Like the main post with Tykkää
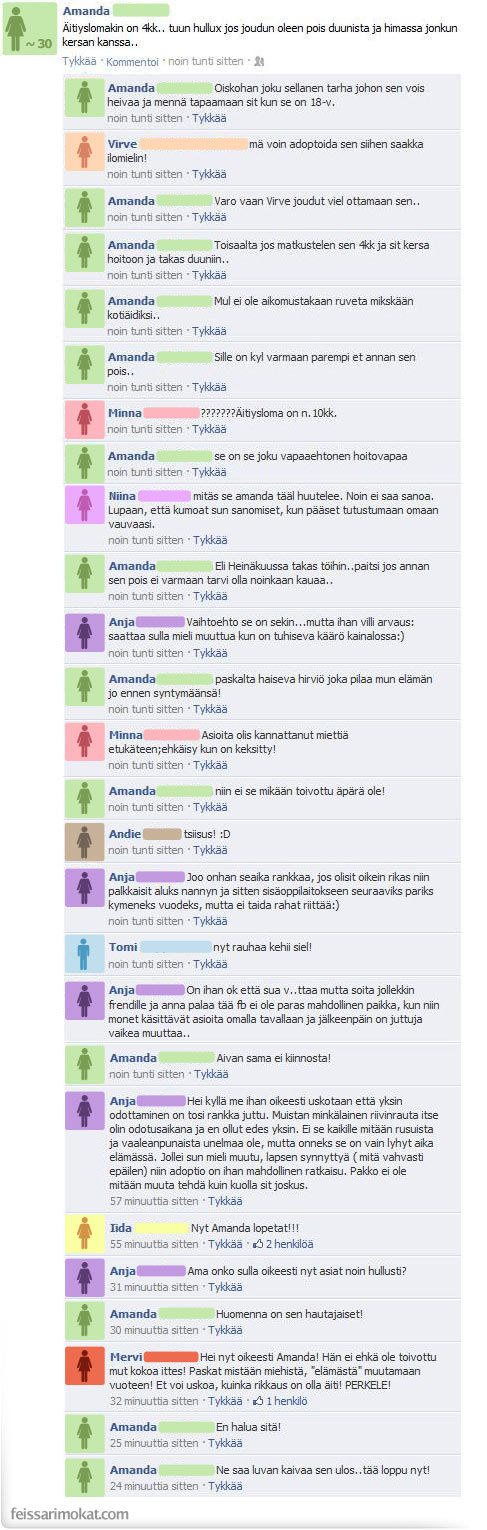487x1530 pixels. [x=79, y=61]
